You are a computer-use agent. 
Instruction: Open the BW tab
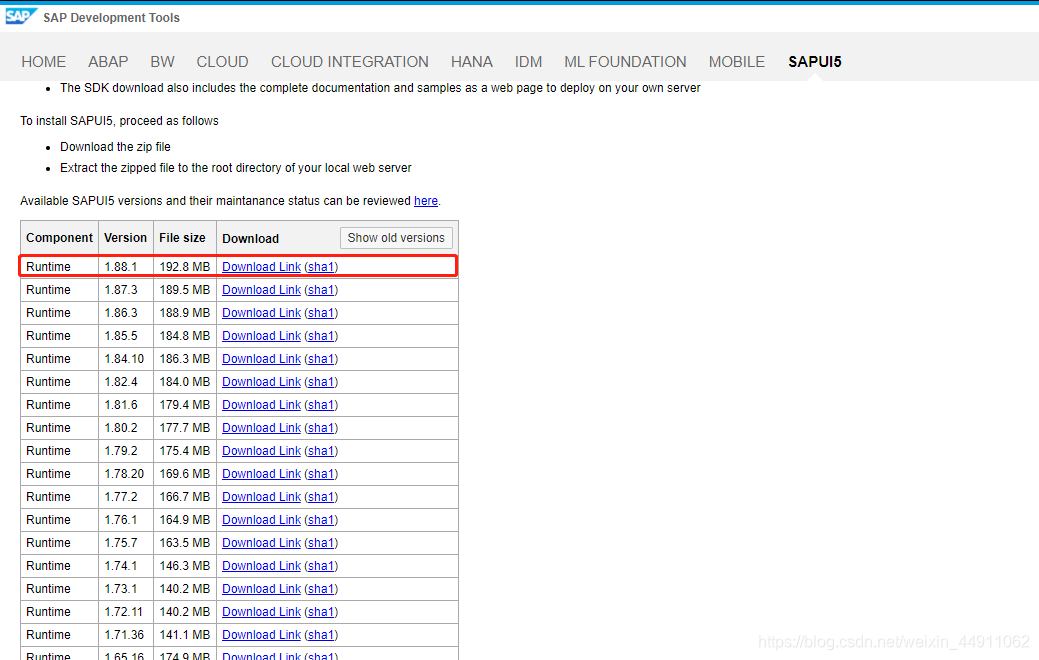pos(162,62)
